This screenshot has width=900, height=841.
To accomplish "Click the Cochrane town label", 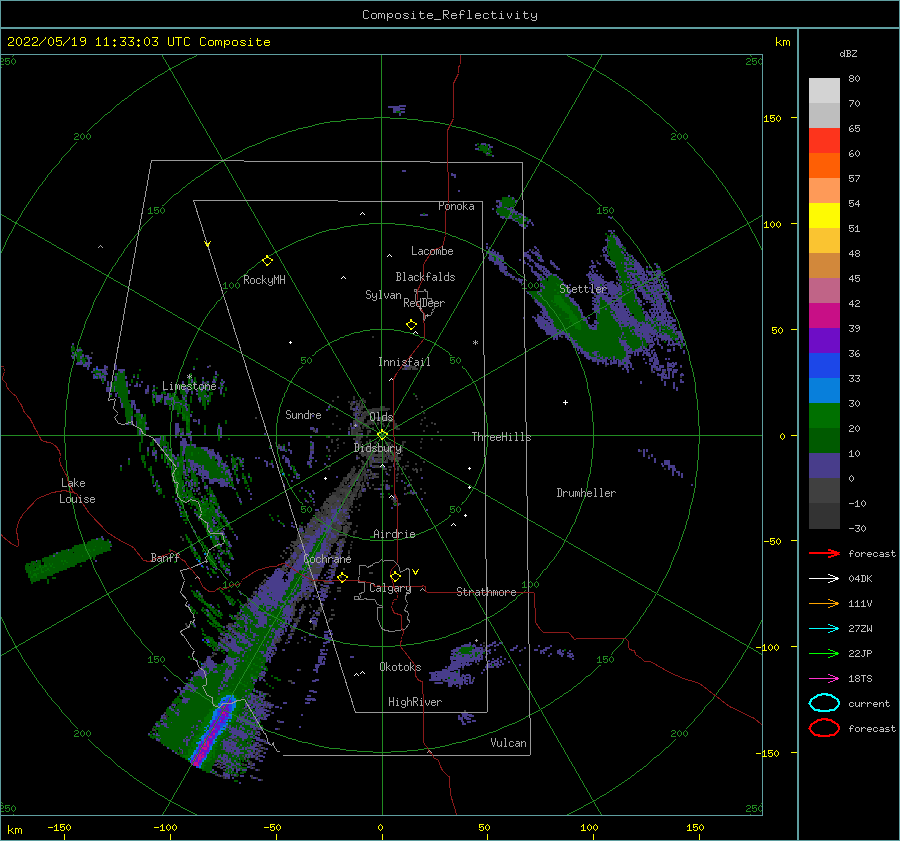I will [327, 559].
